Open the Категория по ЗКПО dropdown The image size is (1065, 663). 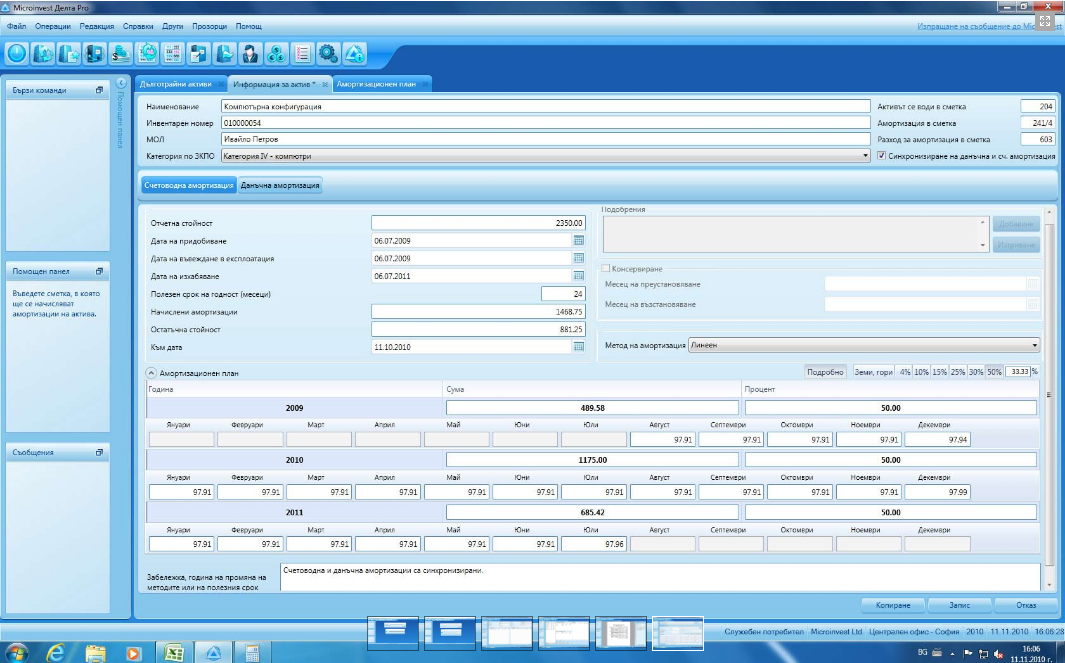[x=865, y=156]
